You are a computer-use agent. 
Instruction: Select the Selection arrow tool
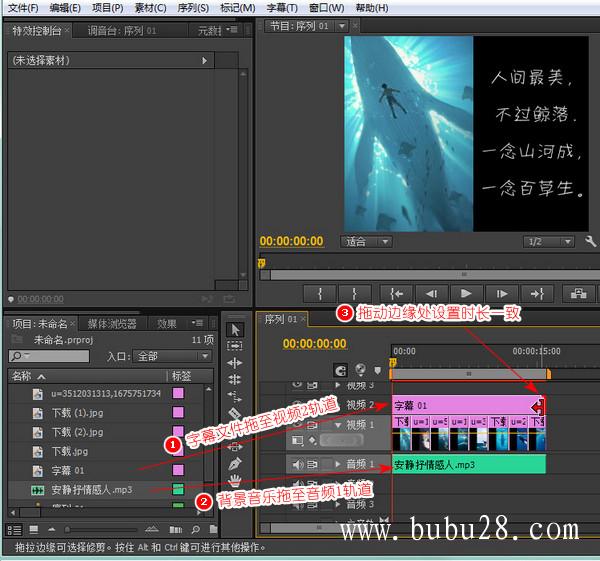pos(235,329)
